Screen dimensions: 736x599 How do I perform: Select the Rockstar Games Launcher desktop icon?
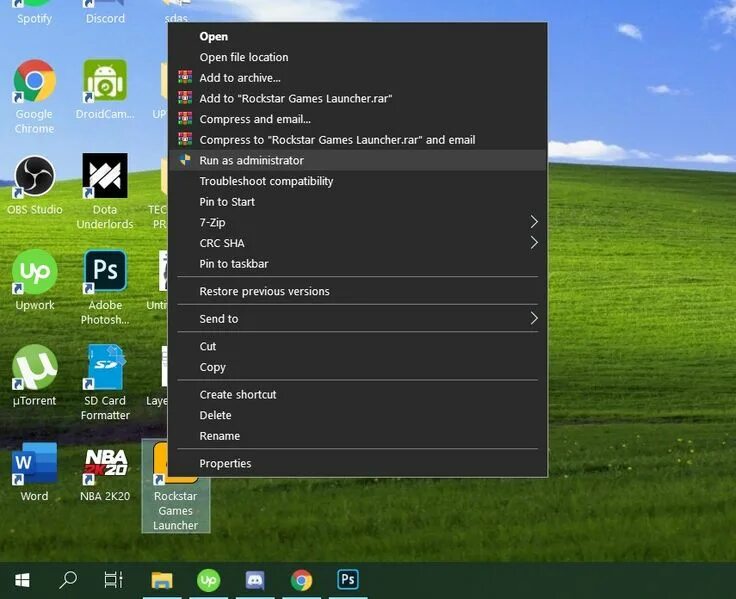point(176,486)
